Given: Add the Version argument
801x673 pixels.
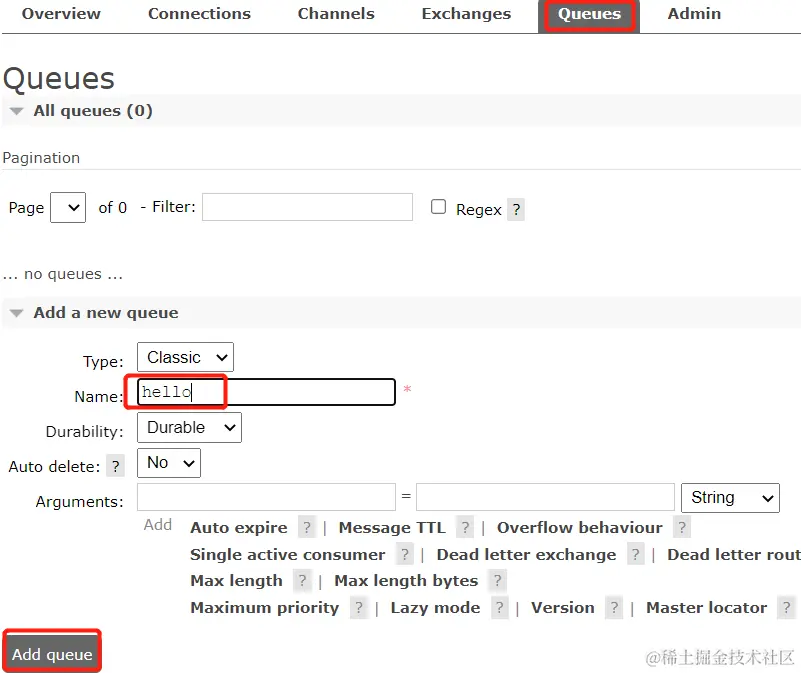Looking at the screenshot, I should coord(563,608).
